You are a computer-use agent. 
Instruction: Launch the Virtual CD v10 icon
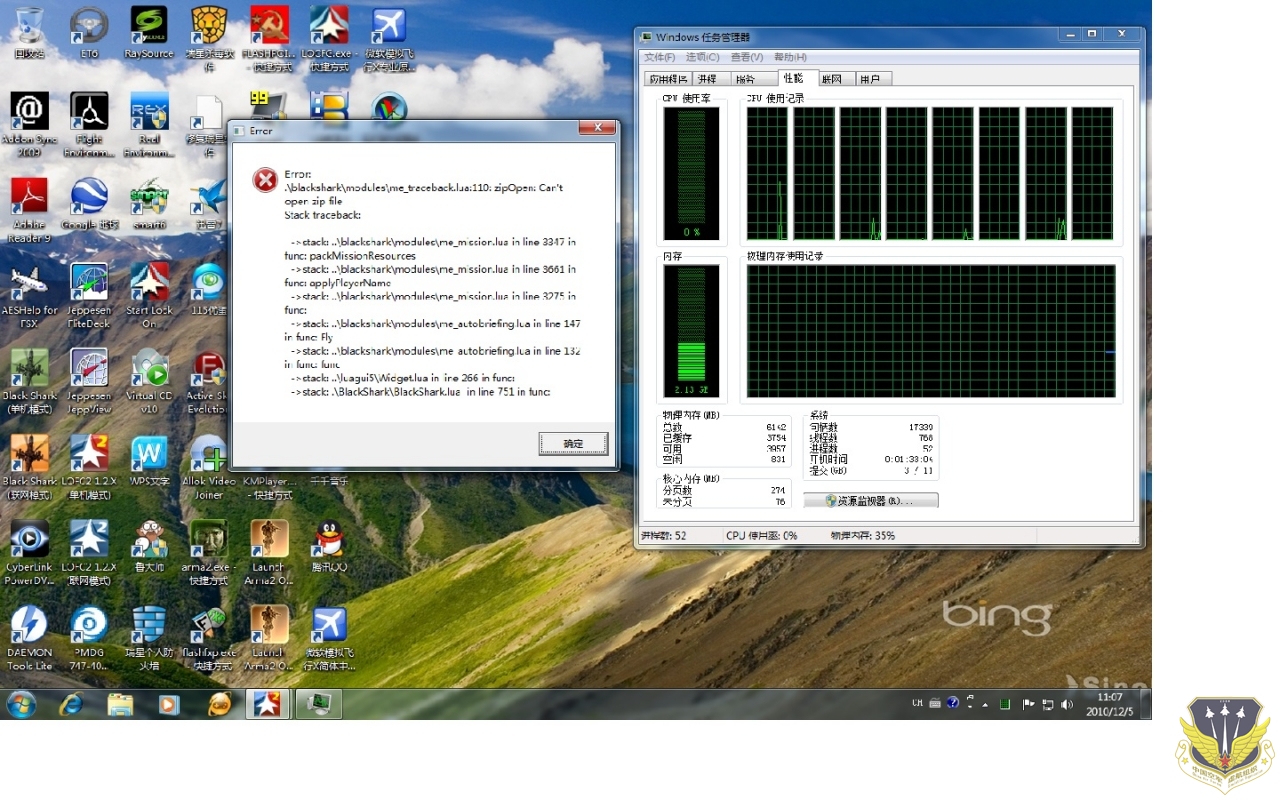click(149, 380)
